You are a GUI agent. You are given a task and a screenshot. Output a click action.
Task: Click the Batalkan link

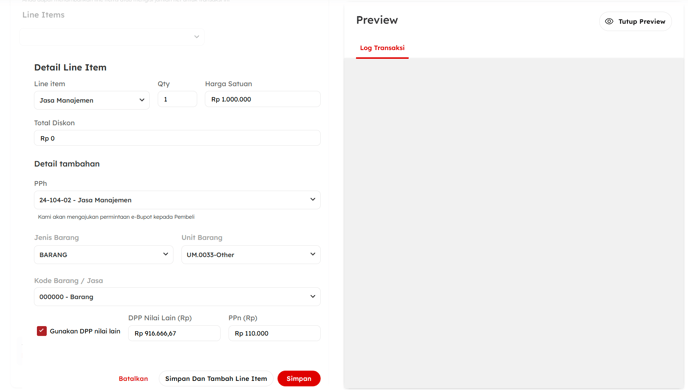pyautogui.click(x=133, y=379)
